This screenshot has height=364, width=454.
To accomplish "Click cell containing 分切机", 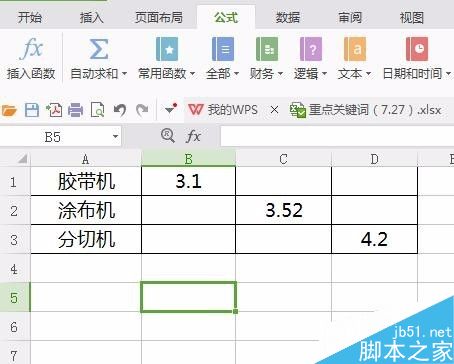I will coord(86,239).
